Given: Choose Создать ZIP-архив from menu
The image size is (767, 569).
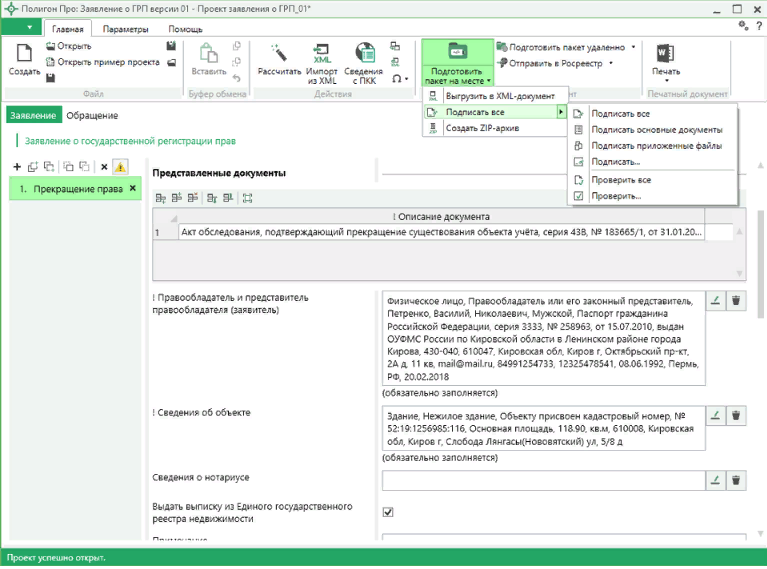Looking at the screenshot, I should click(x=482, y=128).
